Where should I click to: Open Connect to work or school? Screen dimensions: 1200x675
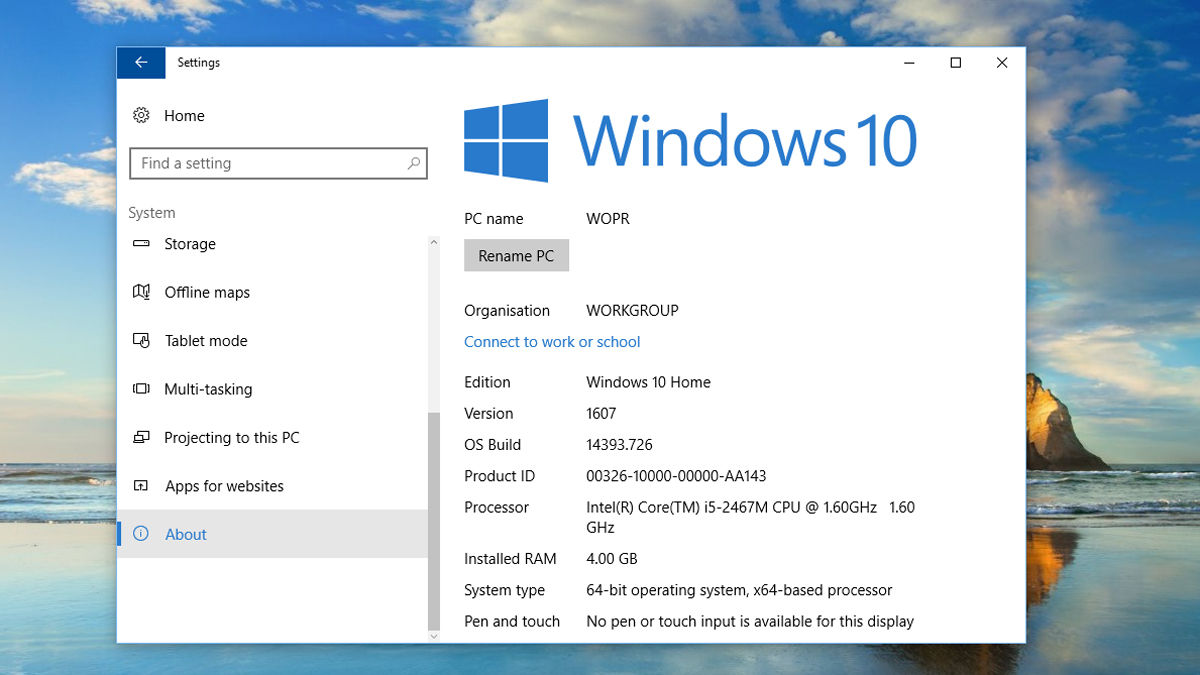552,342
